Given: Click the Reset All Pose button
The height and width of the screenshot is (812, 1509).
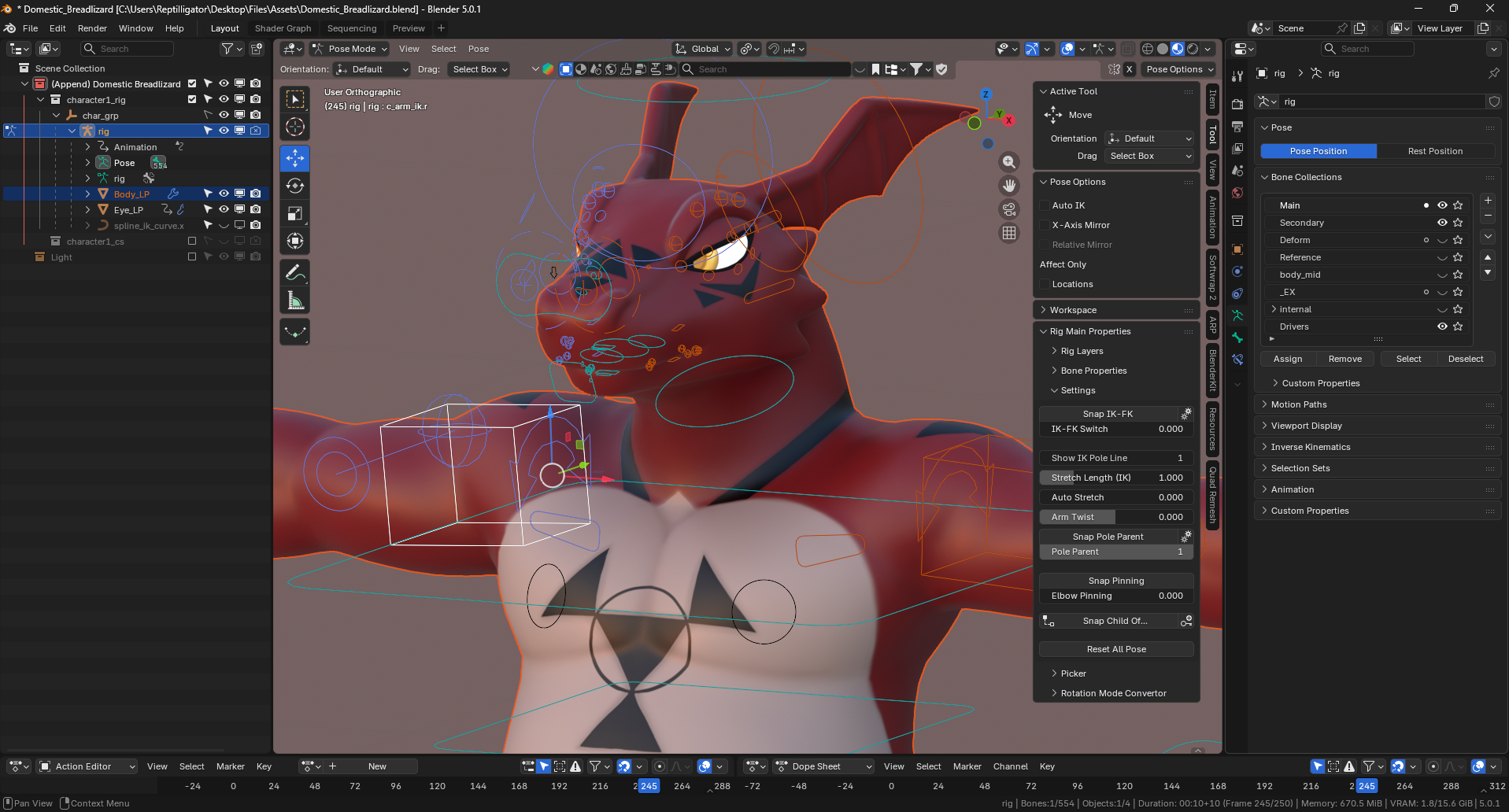Looking at the screenshot, I should click(1116, 649).
